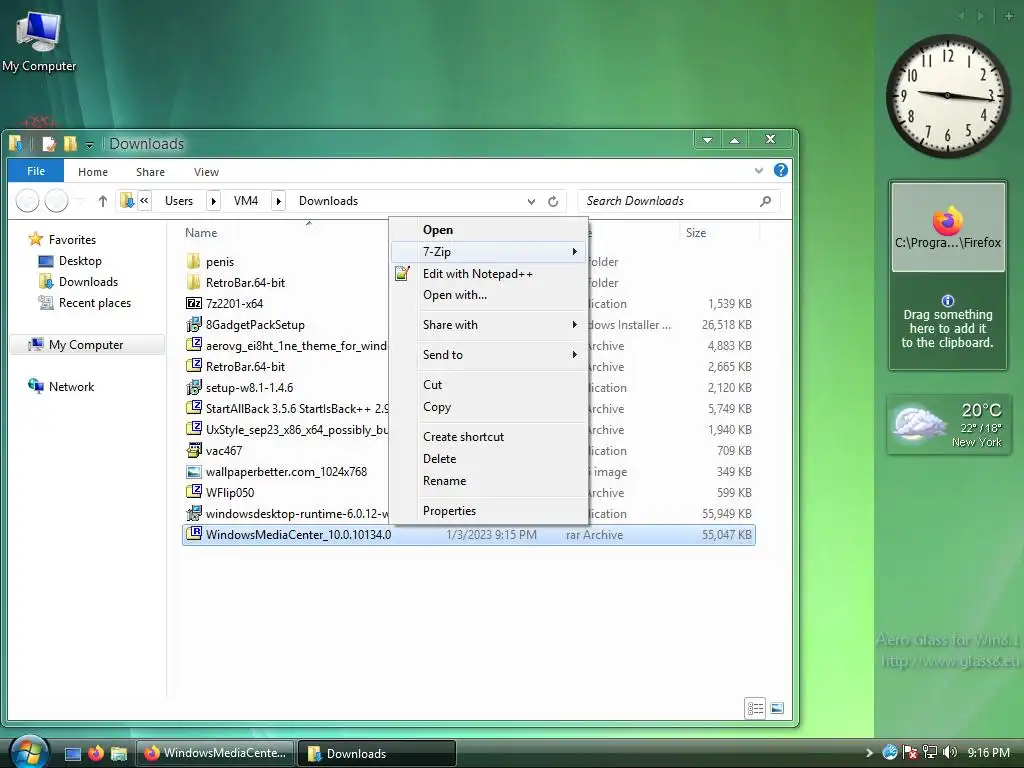Open the Share ribbon tab

[x=150, y=172]
